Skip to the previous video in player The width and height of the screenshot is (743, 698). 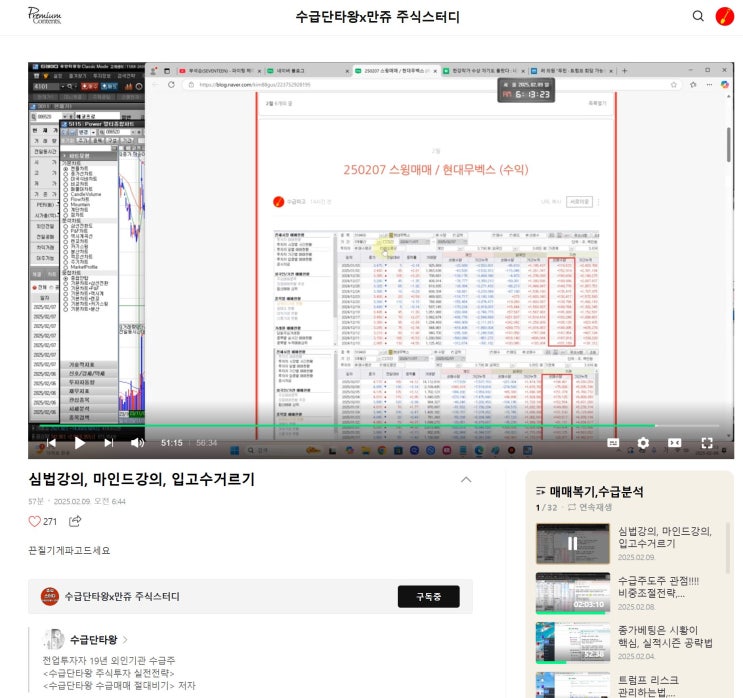51,443
